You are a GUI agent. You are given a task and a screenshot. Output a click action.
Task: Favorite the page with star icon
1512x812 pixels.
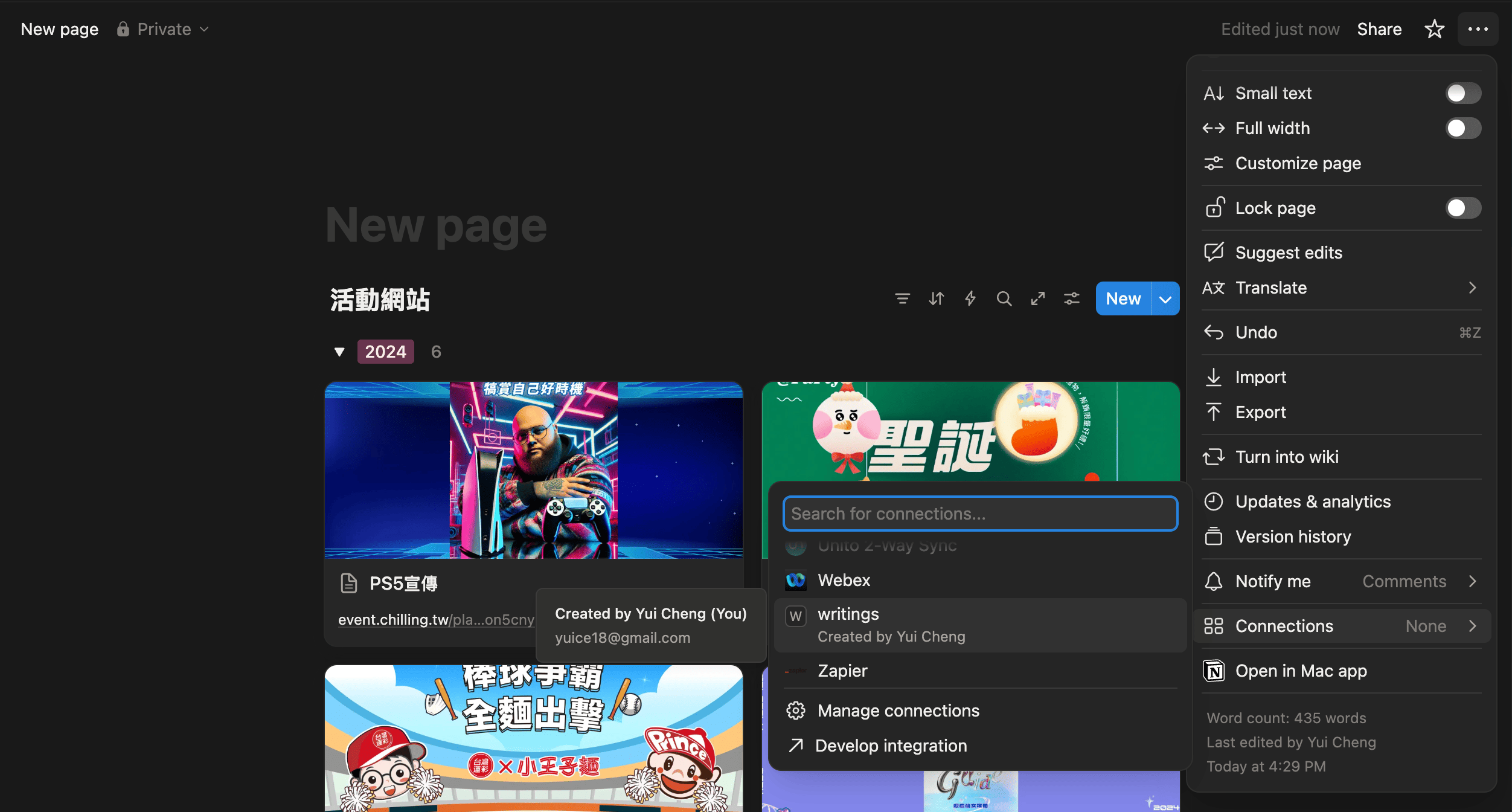1434,29
